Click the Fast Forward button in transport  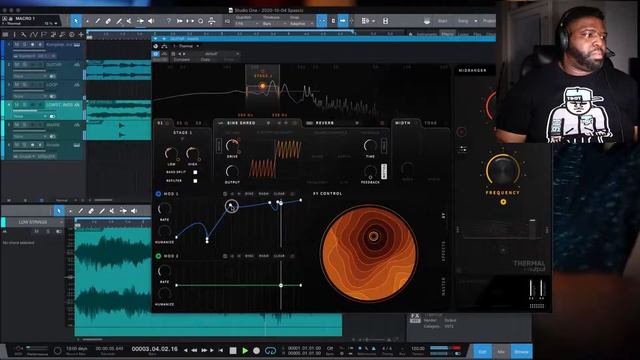[204, 350]
